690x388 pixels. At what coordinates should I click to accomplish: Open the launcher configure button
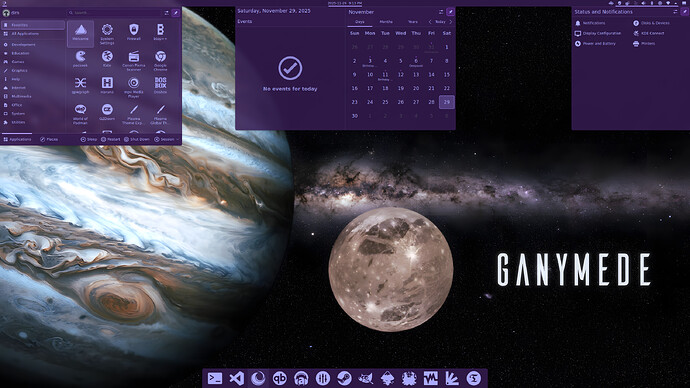pyautogui.click(x=166, y=13)
